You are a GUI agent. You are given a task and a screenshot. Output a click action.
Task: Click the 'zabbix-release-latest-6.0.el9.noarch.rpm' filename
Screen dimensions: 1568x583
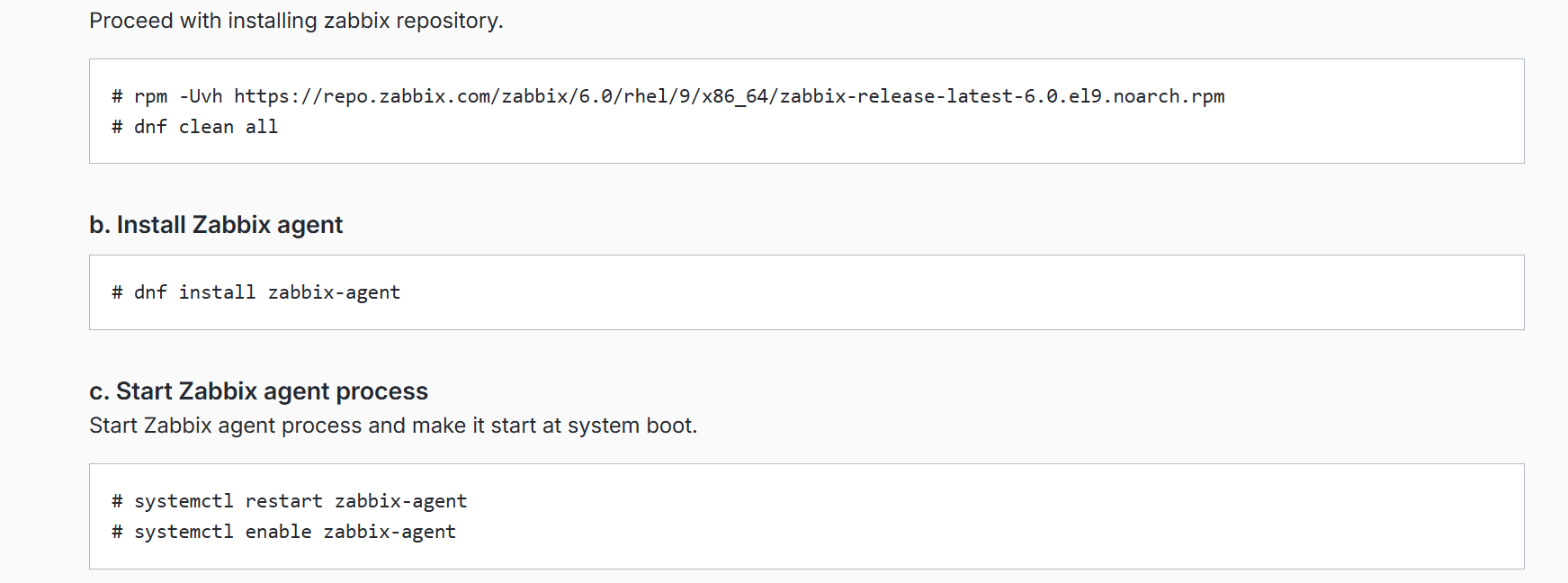(1002, 96)
